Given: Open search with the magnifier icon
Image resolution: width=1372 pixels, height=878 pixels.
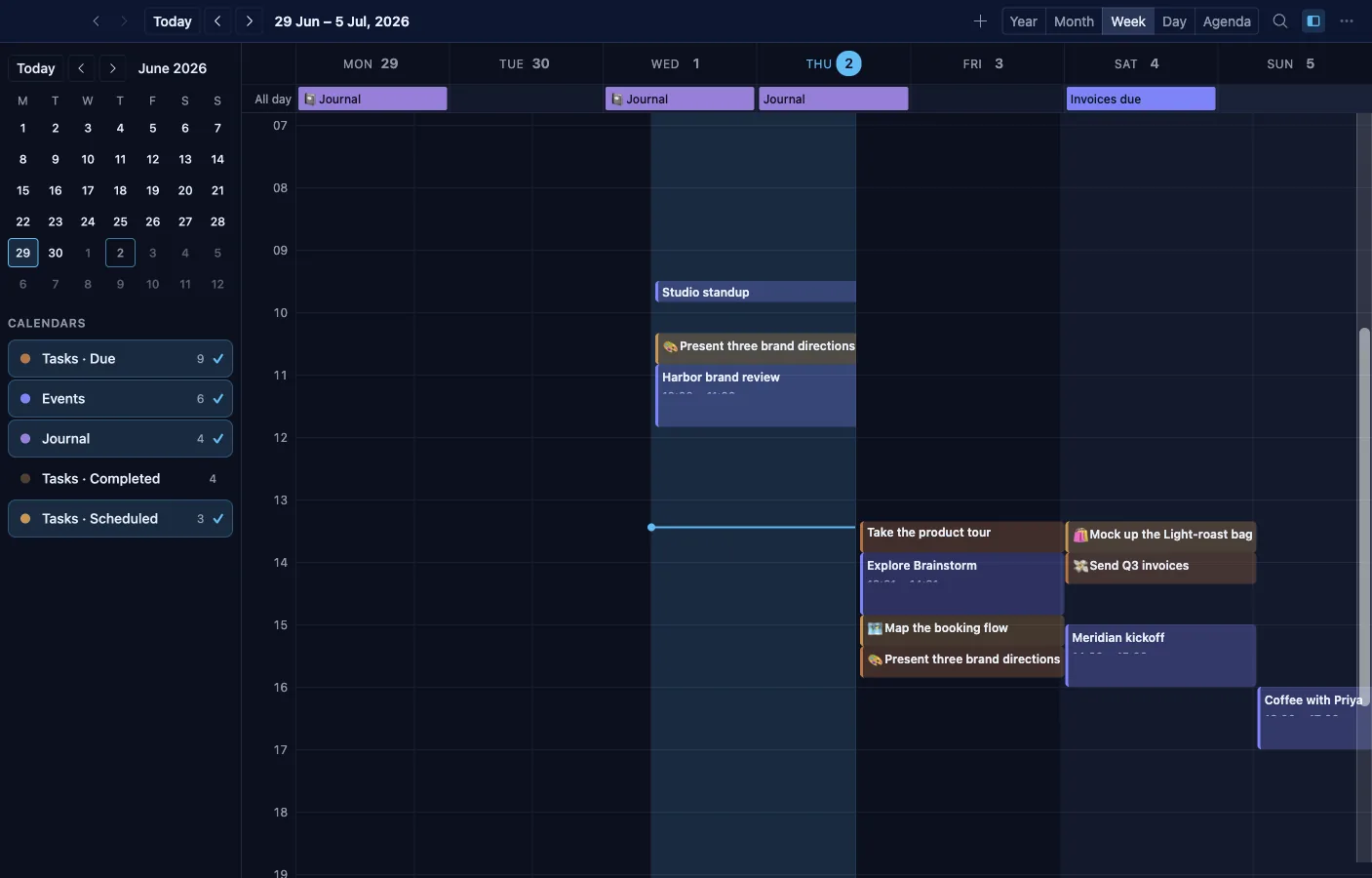Looking at the screenshot, I should pyautogui.click(x=1280, y=21).
